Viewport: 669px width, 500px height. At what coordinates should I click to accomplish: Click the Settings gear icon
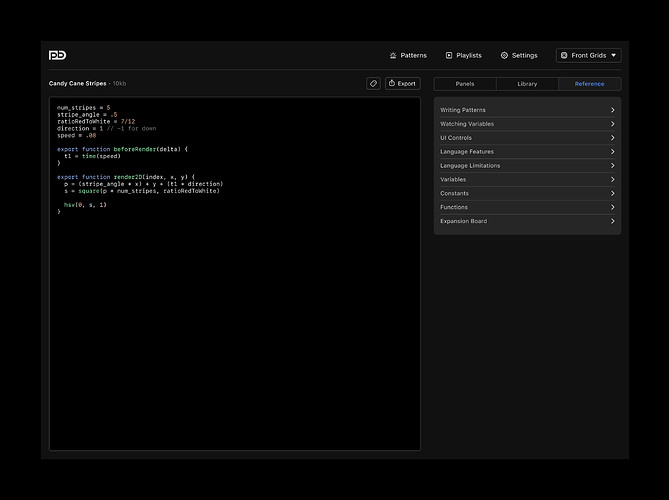(x=504, y=55)
